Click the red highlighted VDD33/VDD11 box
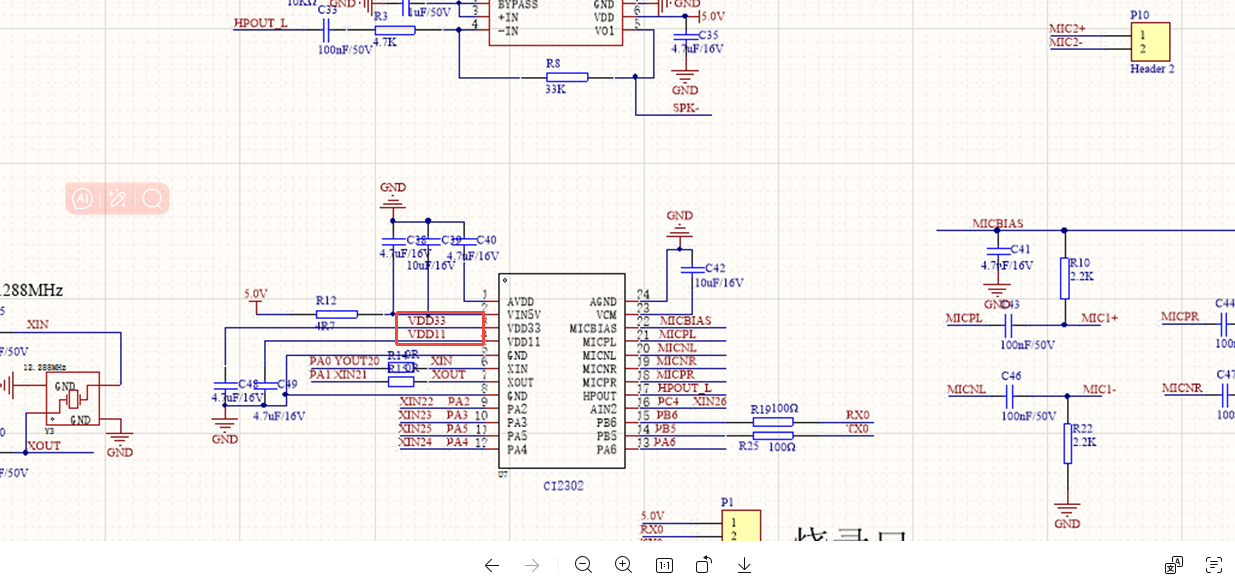The width and height of the screenshot is (1235, 587). click(x=440, y=328)
